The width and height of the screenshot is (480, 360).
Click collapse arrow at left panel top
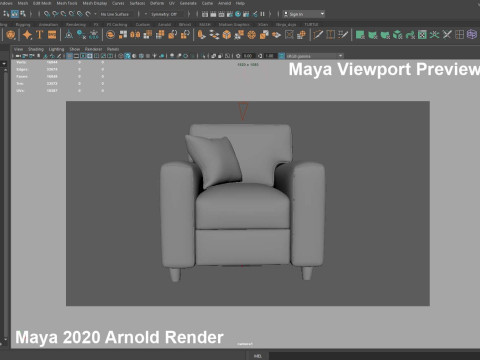click(x=4, y=63)
